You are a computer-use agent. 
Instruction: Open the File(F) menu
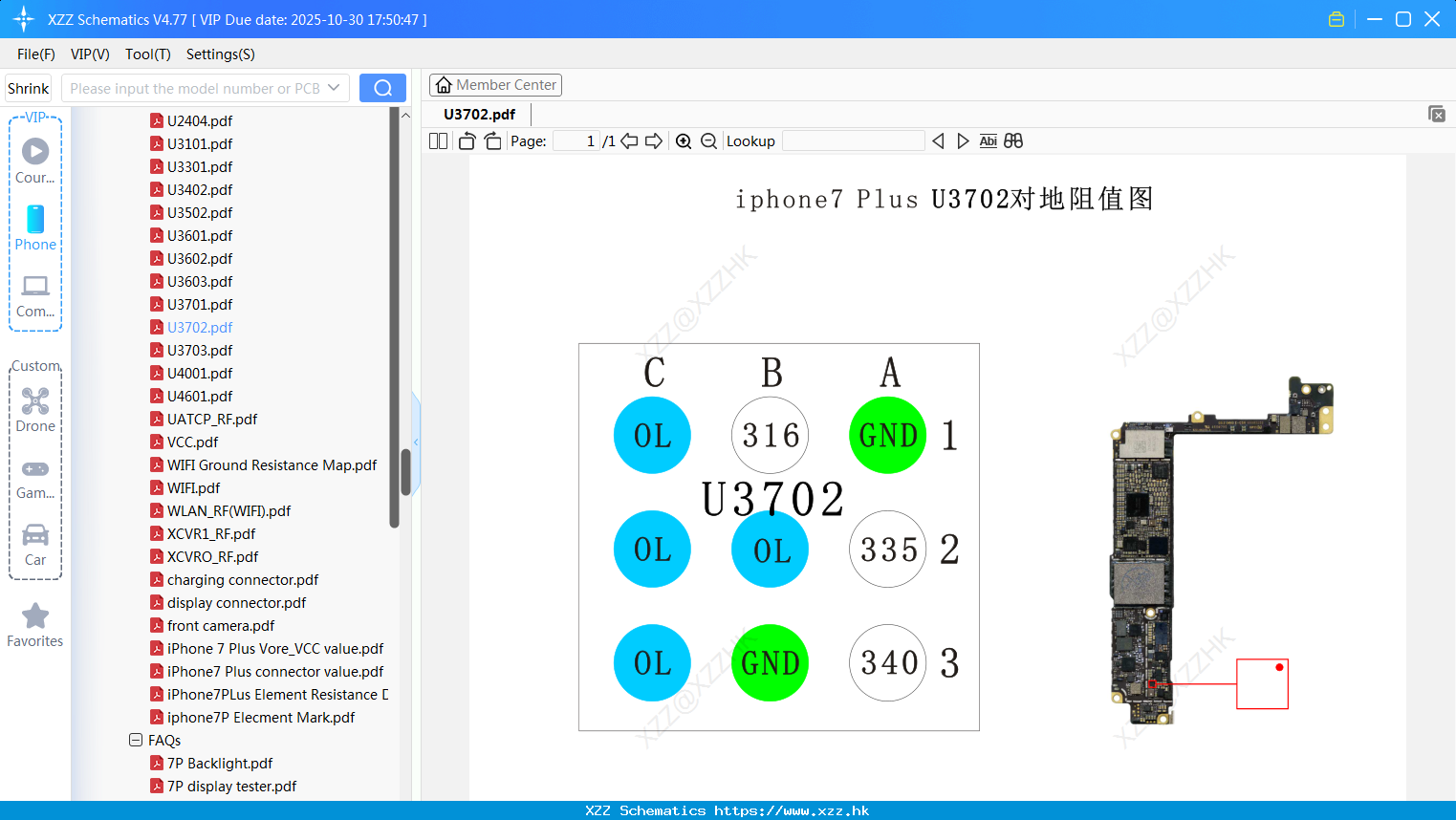36,54
